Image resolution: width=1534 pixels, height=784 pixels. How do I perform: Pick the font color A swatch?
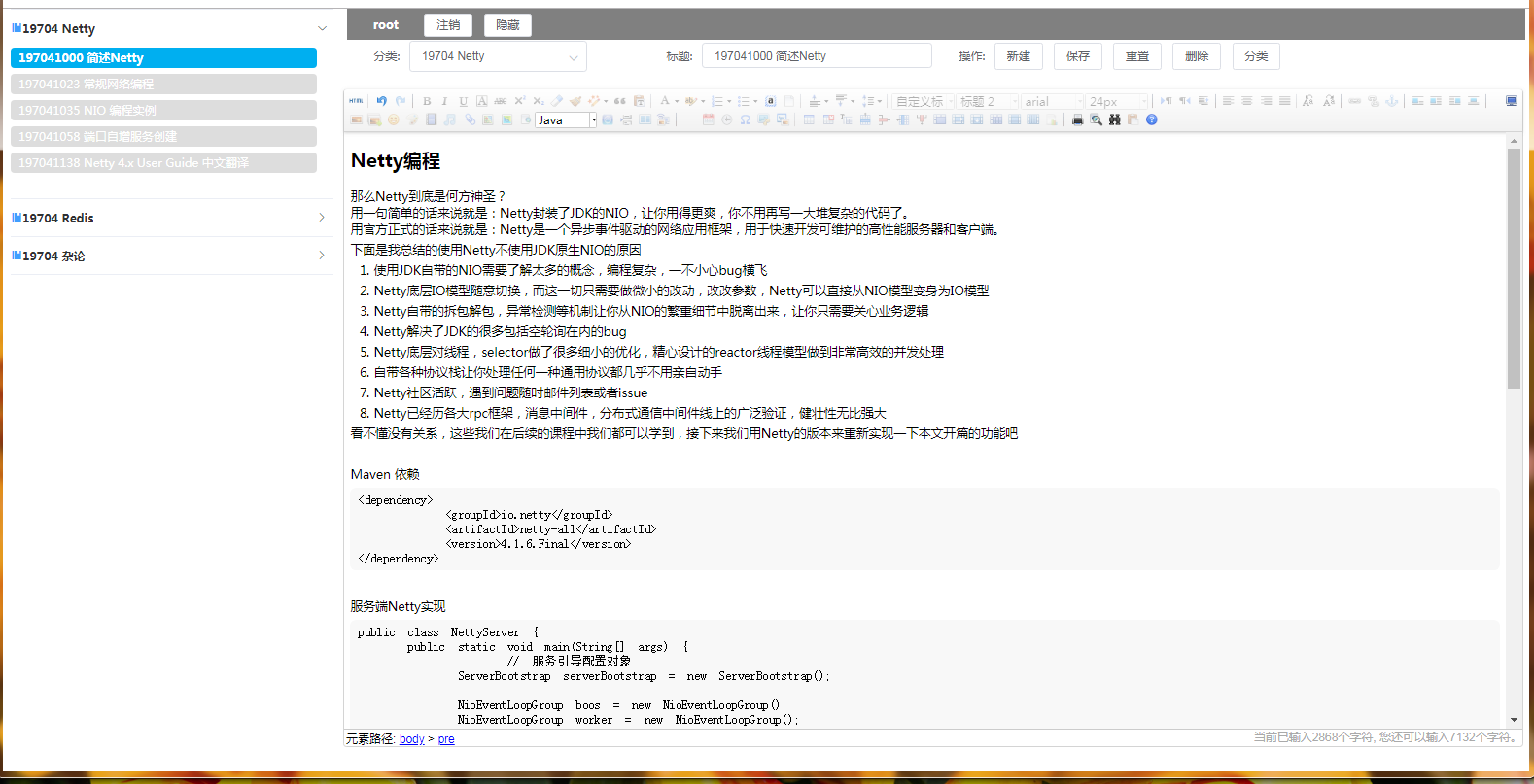pos(665,101)
